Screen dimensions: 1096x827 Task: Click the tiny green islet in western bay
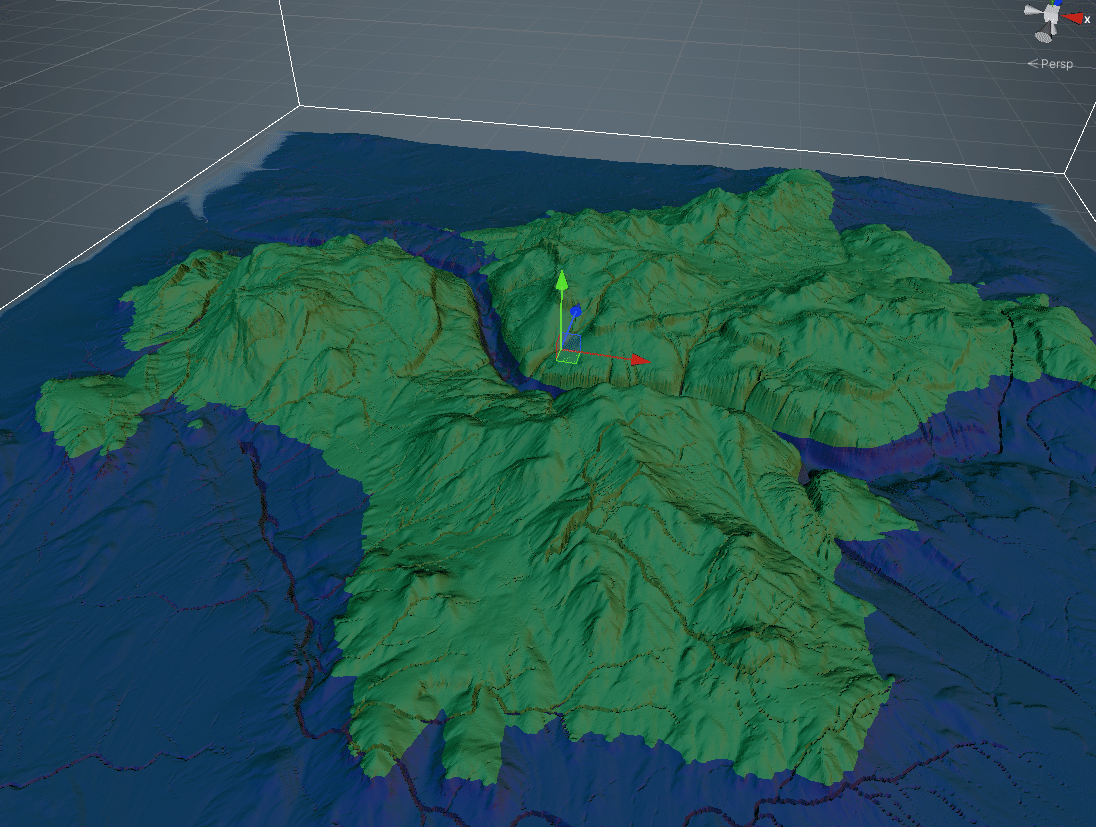pos(198,423)
